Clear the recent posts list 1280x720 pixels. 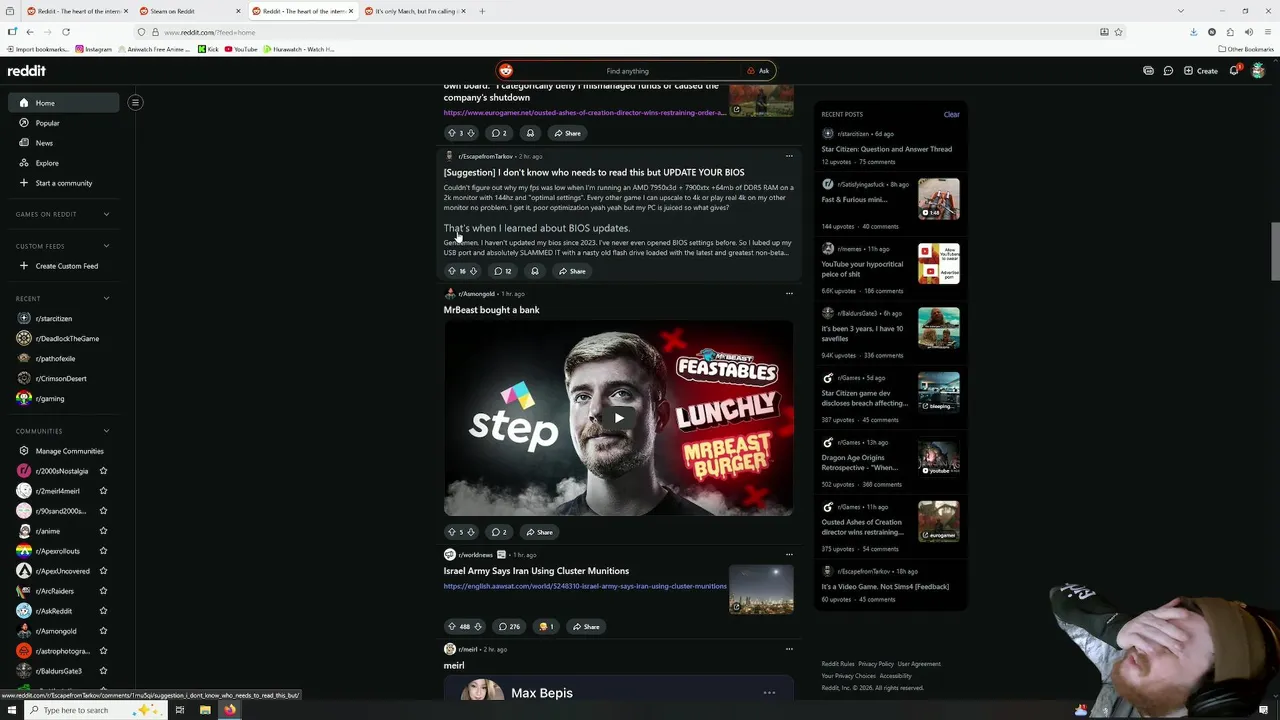(x=951, y=114)
